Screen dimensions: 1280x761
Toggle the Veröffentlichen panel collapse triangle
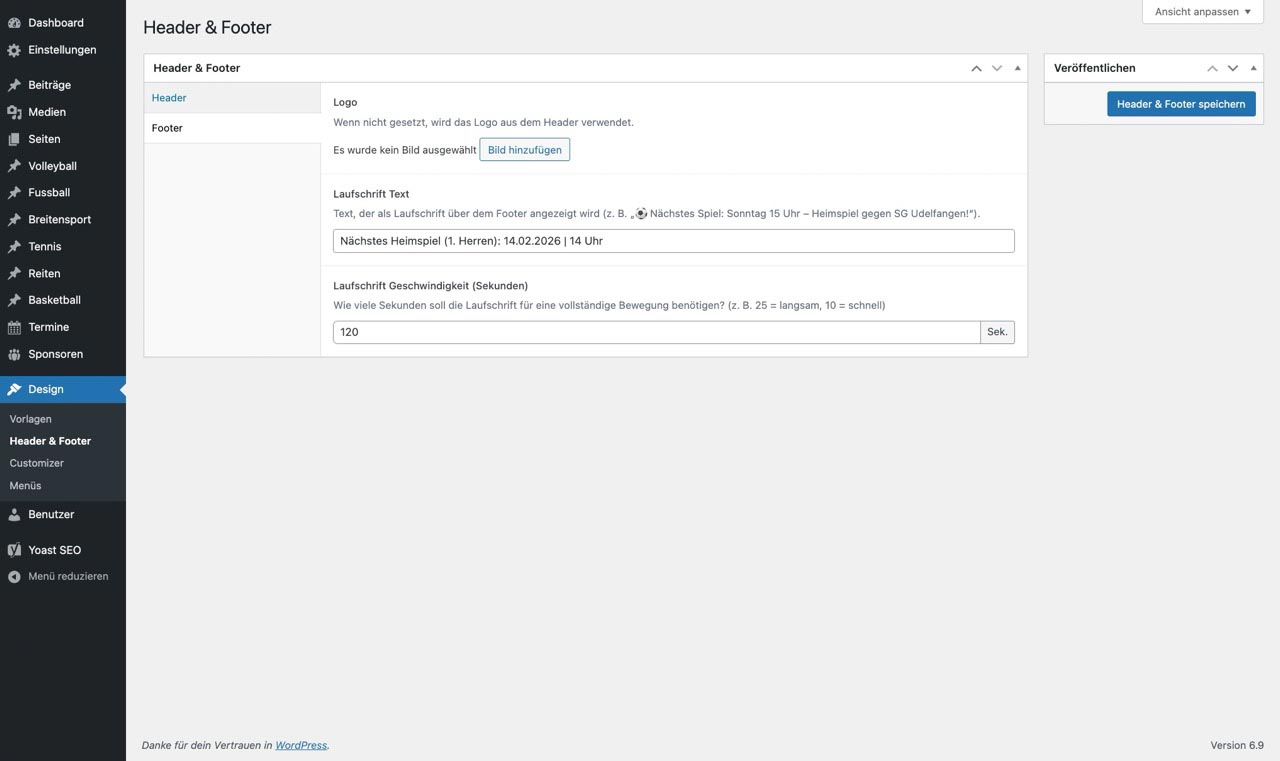click(x=1253, y=68)
